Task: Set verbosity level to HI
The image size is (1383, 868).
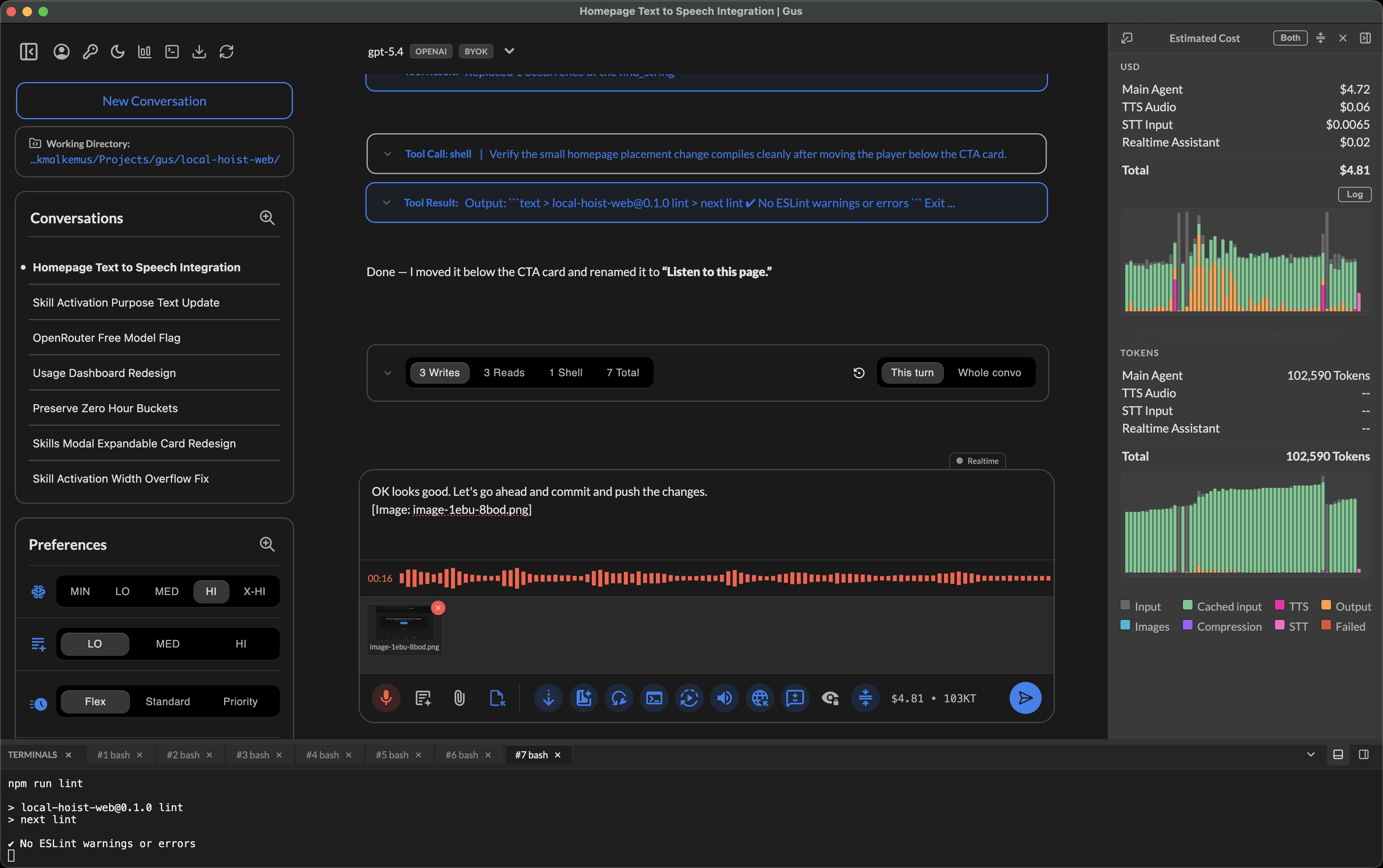Action: point(241,643)
